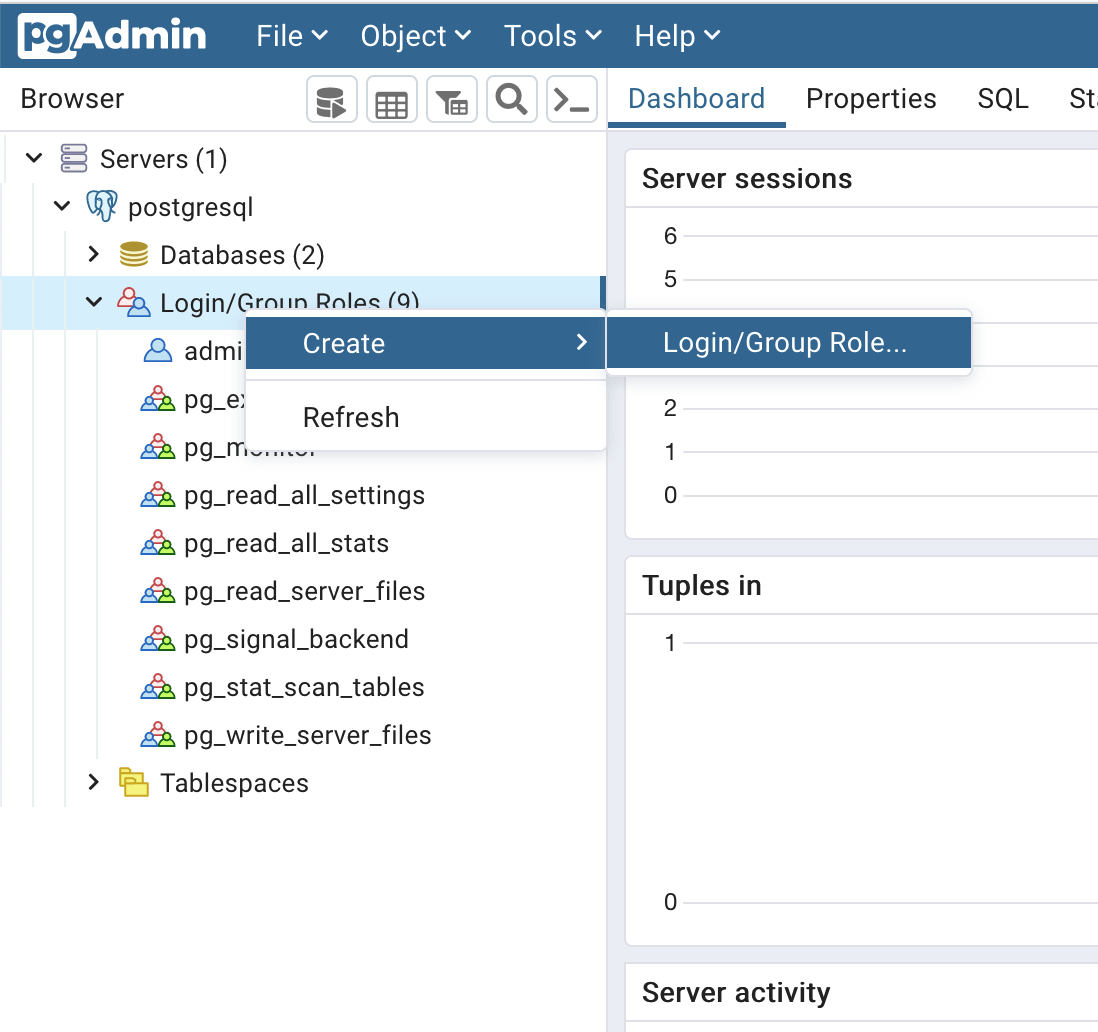
Task: Click Refresh in the context menu
Action: [351, 417]
